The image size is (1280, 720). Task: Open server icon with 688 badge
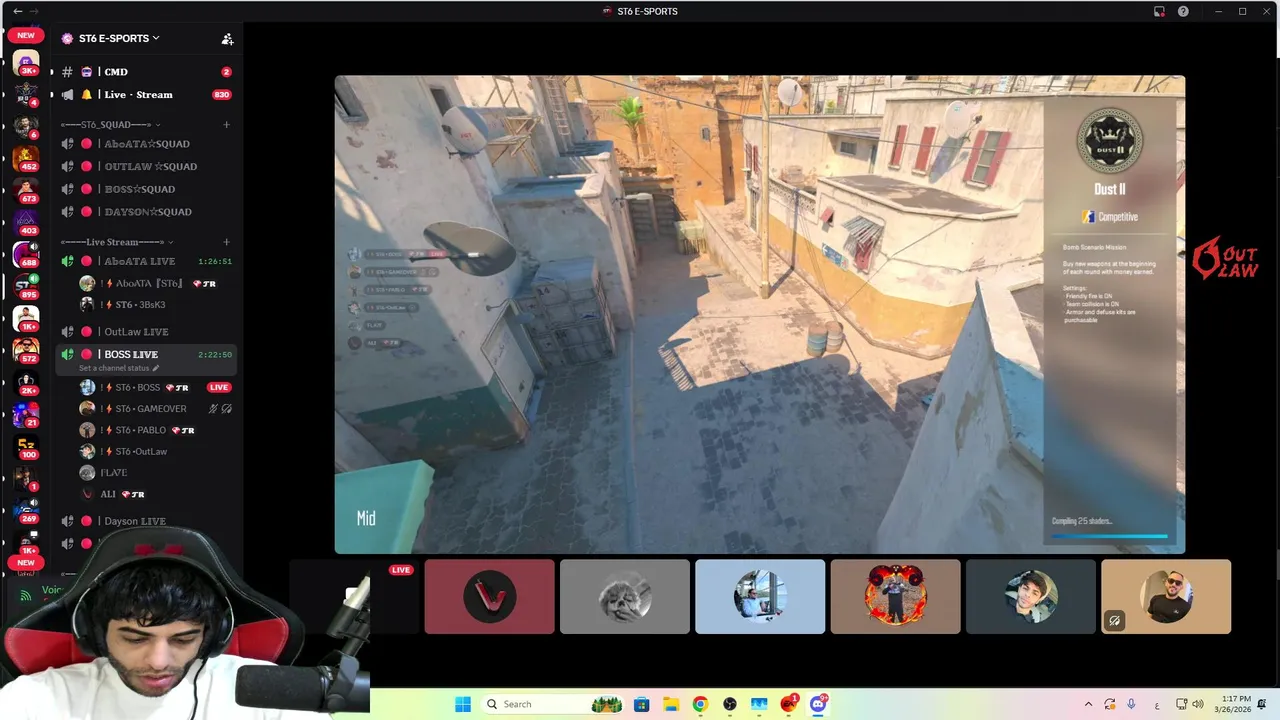point(26,255)
